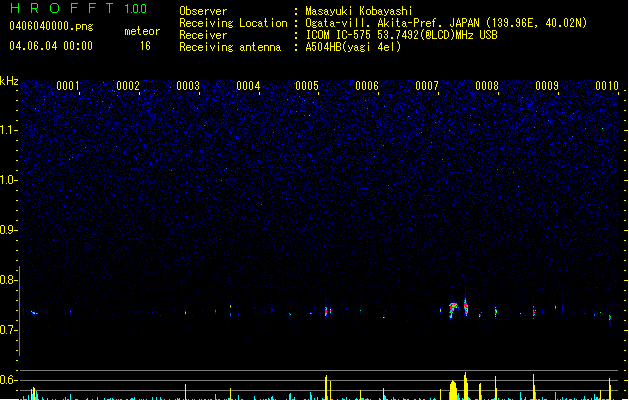The width and height of the screenshot is (629, 400).
Task: Select the file name 0406040000.png
Action: click(51, 26)
